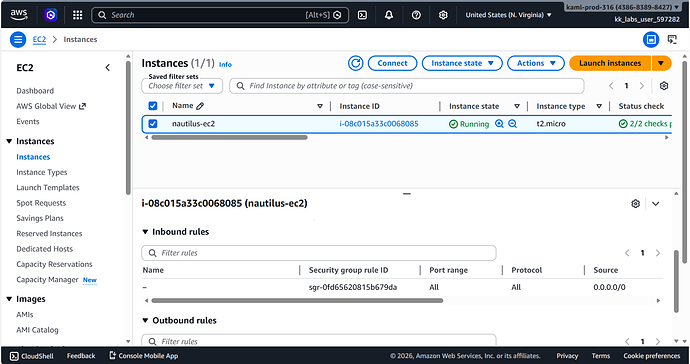The height and width of the screenshot is (364, 690).
Task: Collapse the Images group in sidebar
Action: pyautogui.click(x=9, y=299)
